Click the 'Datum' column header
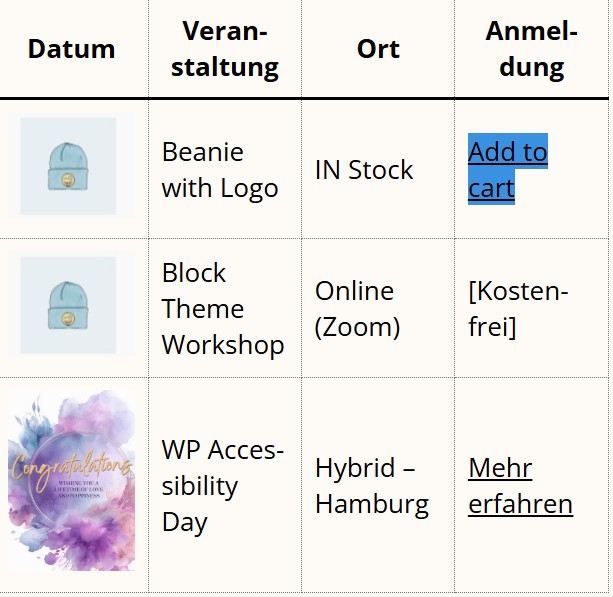This screenshot has height=597, width=613. tap(72, 49)
